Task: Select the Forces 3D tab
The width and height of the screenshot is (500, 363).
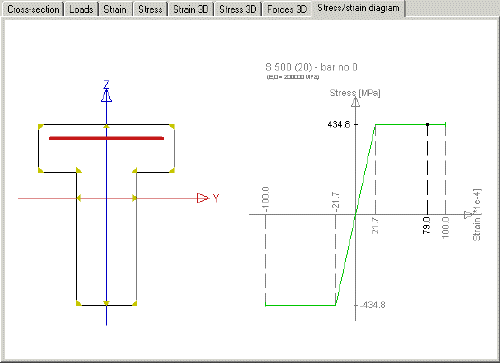Action: coord(287,9)
